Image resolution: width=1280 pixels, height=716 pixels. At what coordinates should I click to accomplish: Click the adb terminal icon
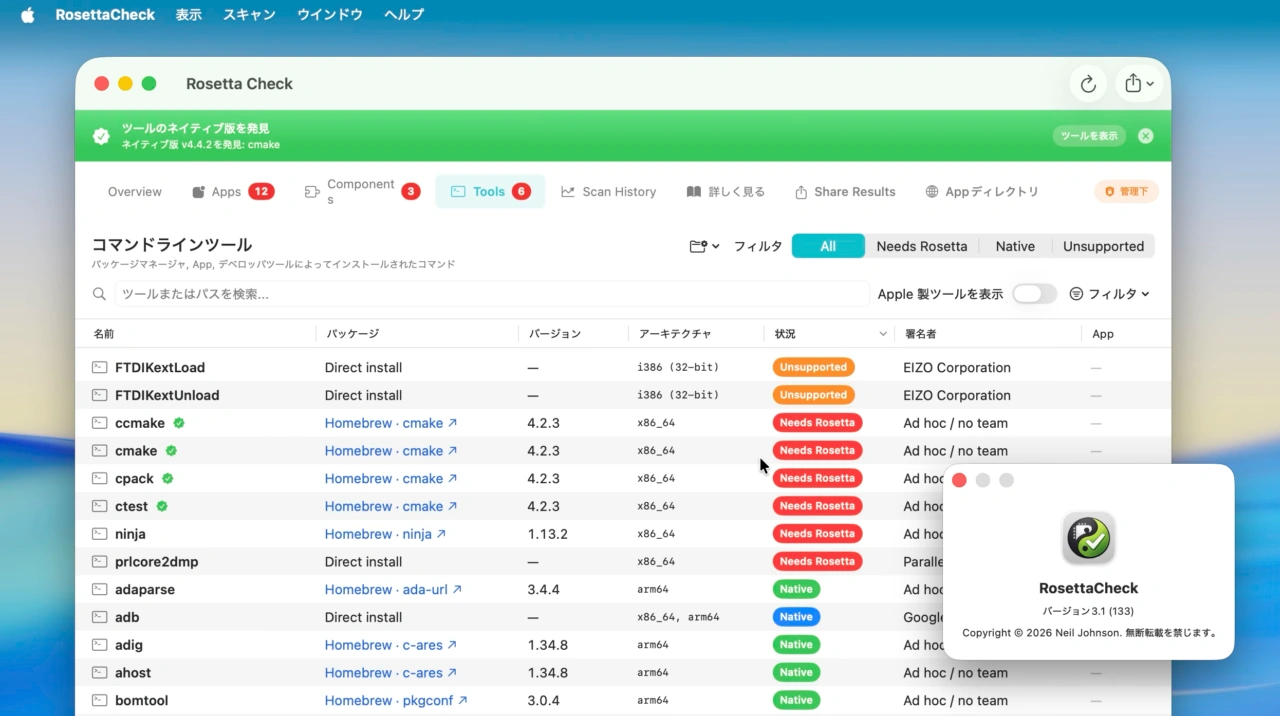point(99,617)
